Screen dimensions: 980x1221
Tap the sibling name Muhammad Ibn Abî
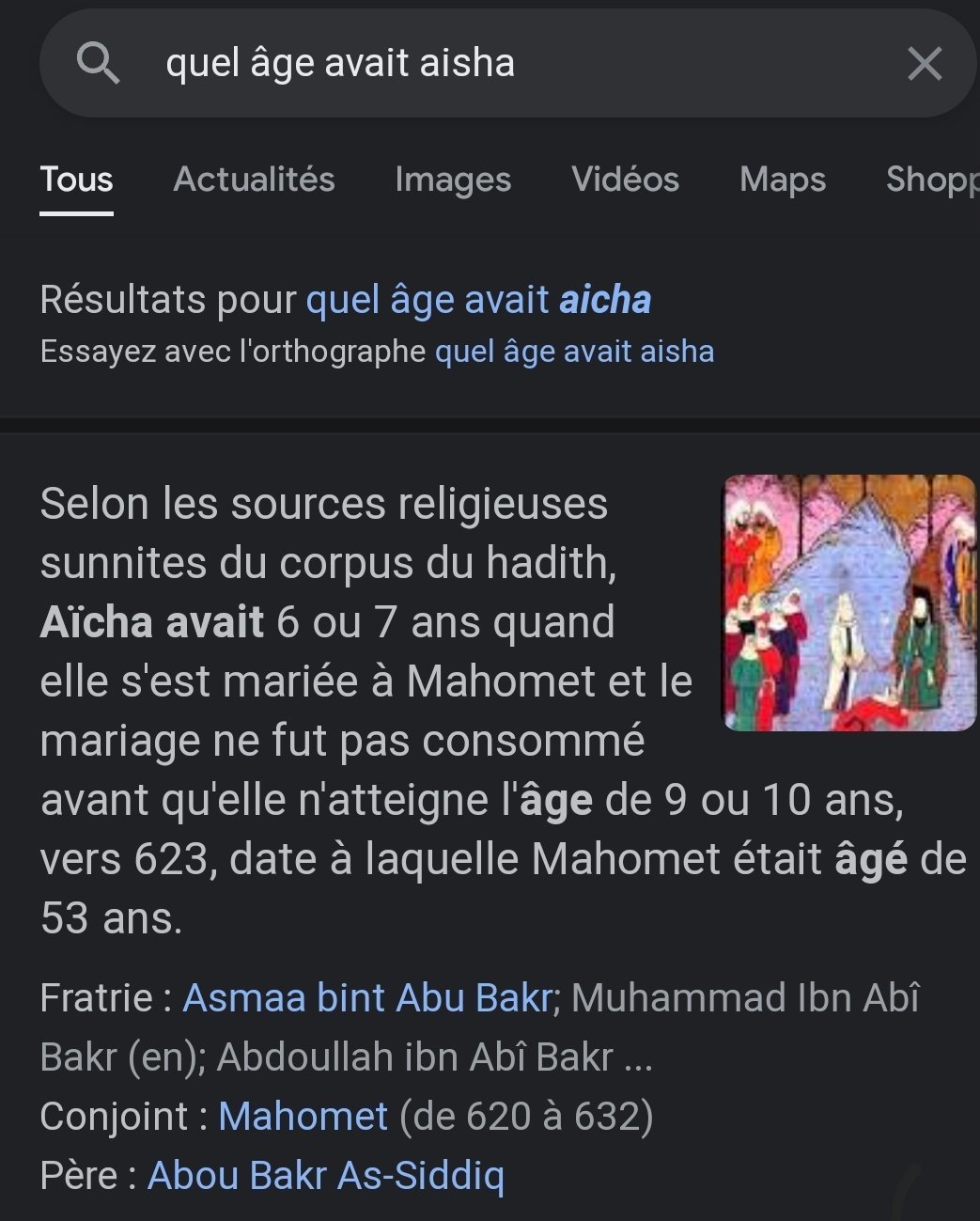[x=745, y=998]
